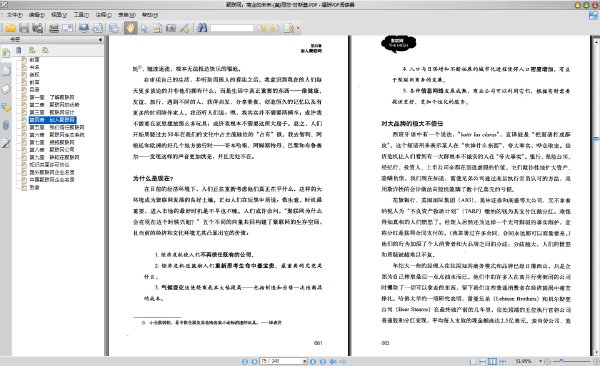
Task: Select the Hand tool
Action: (130, 28)
